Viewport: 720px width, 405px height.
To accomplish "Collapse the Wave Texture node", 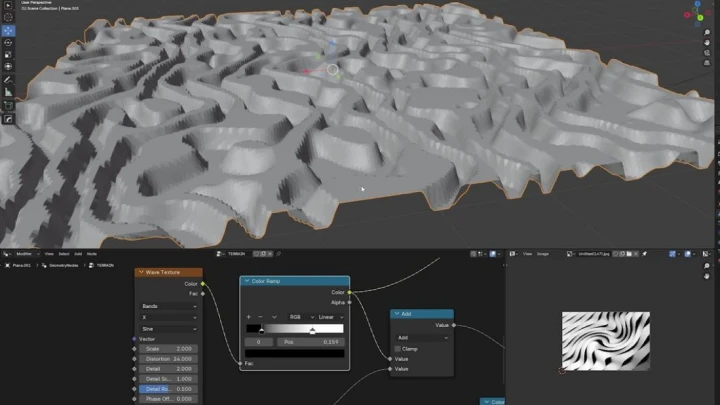I will pos(141,272).
